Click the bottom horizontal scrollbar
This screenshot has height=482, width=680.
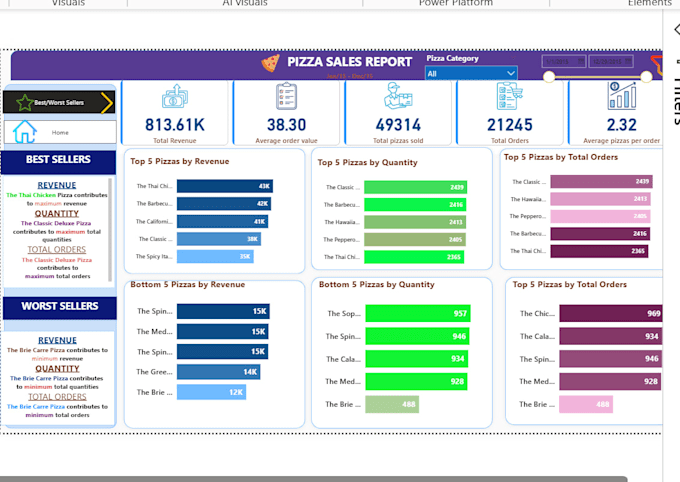pyautogui.click(x=313, y=479)
